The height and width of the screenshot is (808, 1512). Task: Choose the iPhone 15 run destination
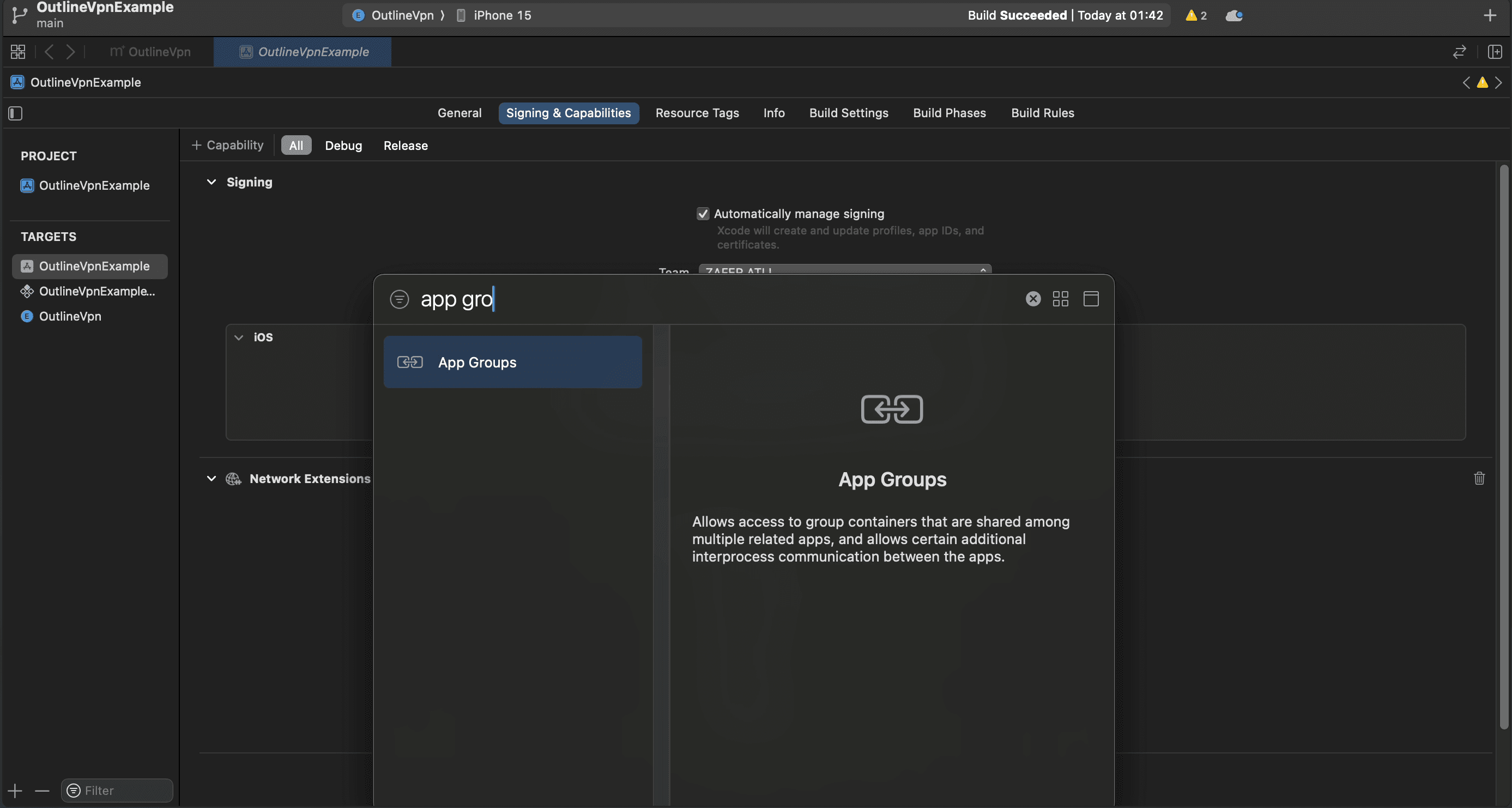pos(494,15)
